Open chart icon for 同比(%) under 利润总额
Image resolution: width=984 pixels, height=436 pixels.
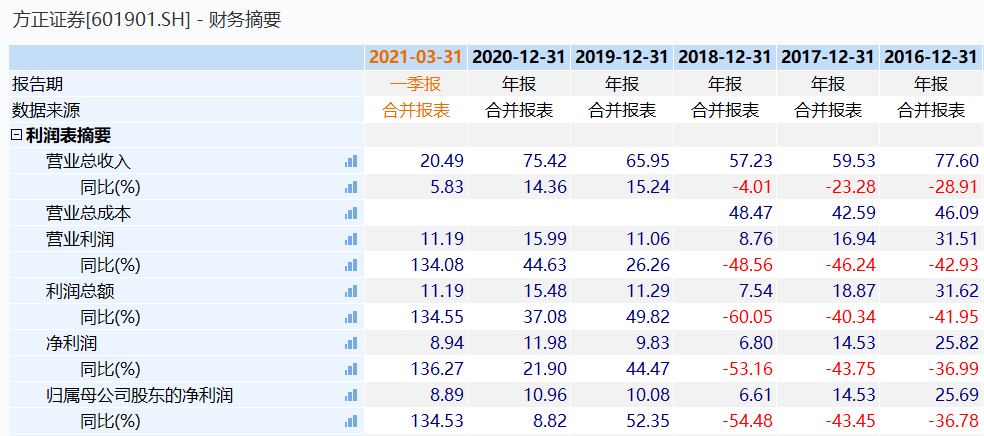(351, 317)
